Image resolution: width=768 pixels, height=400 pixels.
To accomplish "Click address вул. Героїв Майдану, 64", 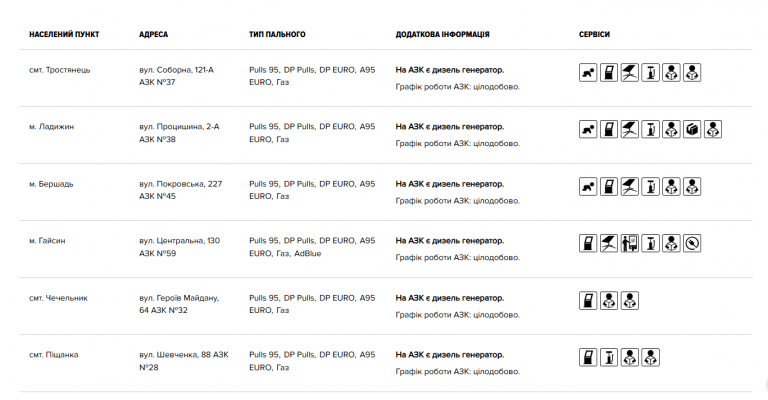I will pos(179,304).
